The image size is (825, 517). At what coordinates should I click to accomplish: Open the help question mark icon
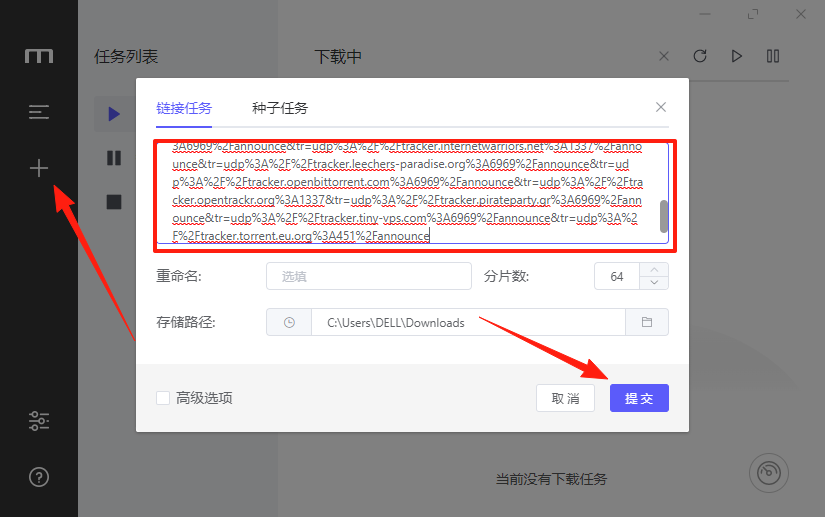click(x=39, y=477)
